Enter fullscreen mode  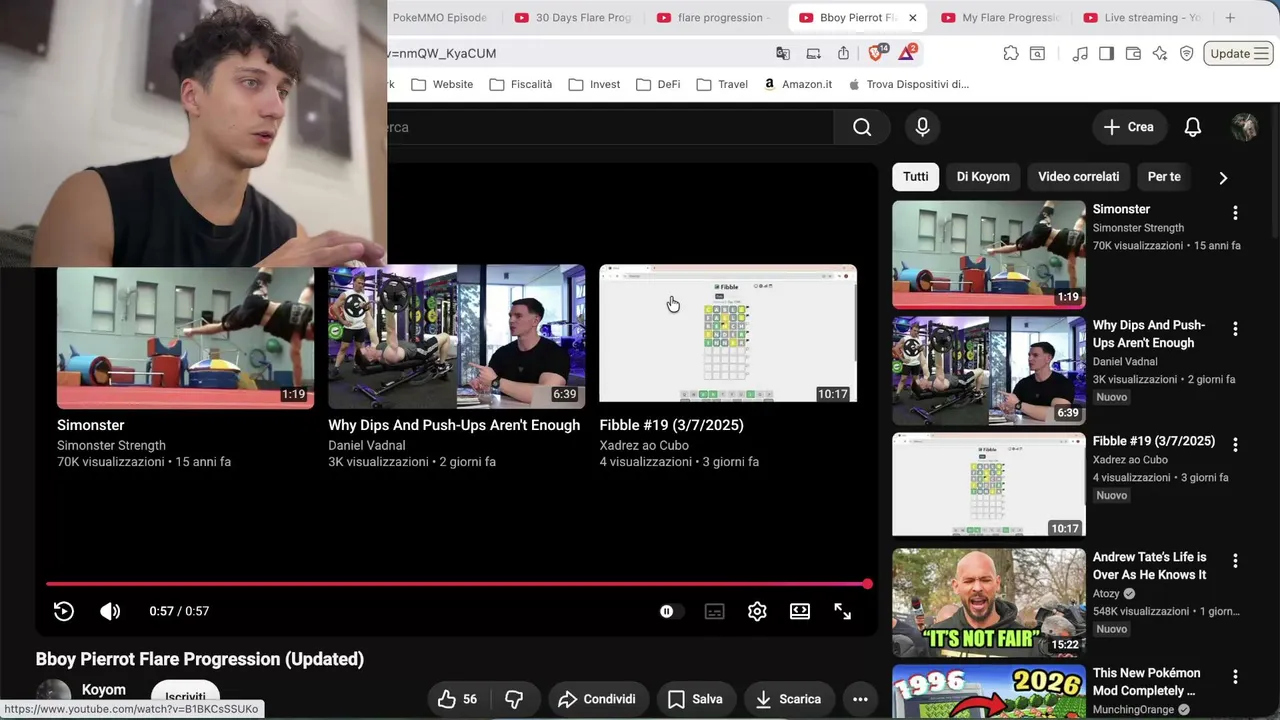(843, 611)
